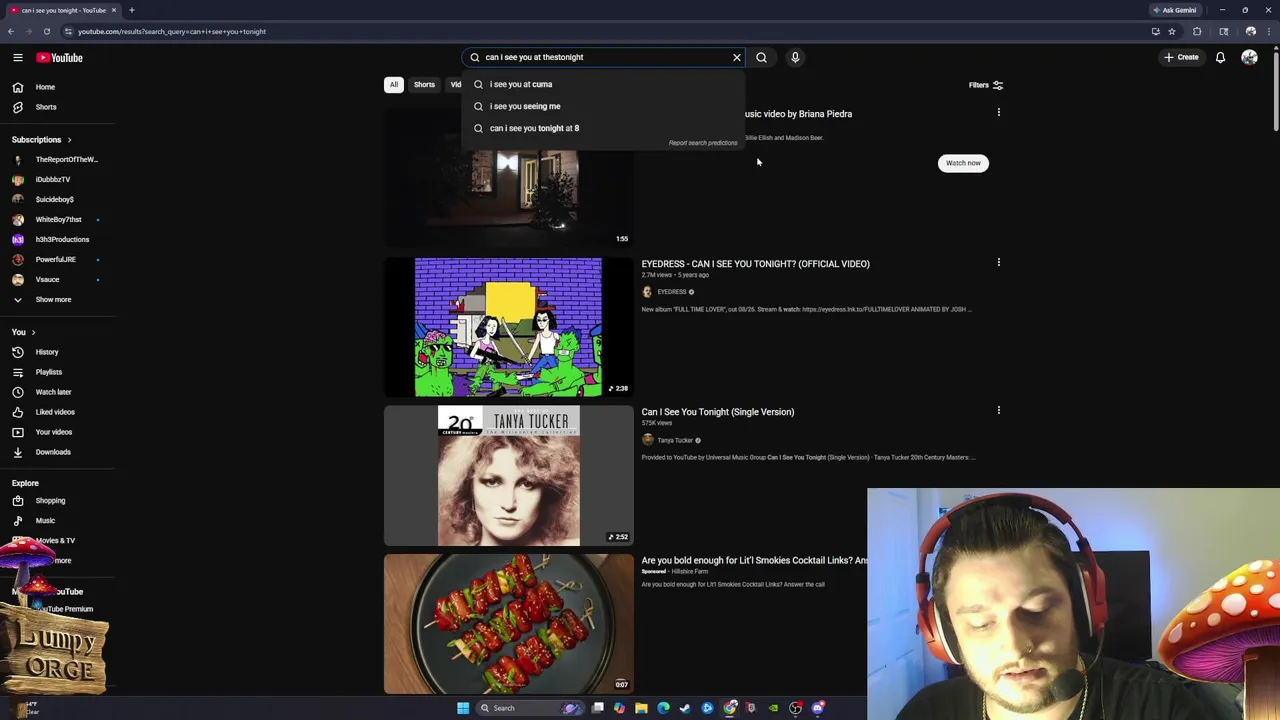The height and width of the screenshot is (720, 1280).
Task: Clear the search box text with X
Action: (737, 57)
